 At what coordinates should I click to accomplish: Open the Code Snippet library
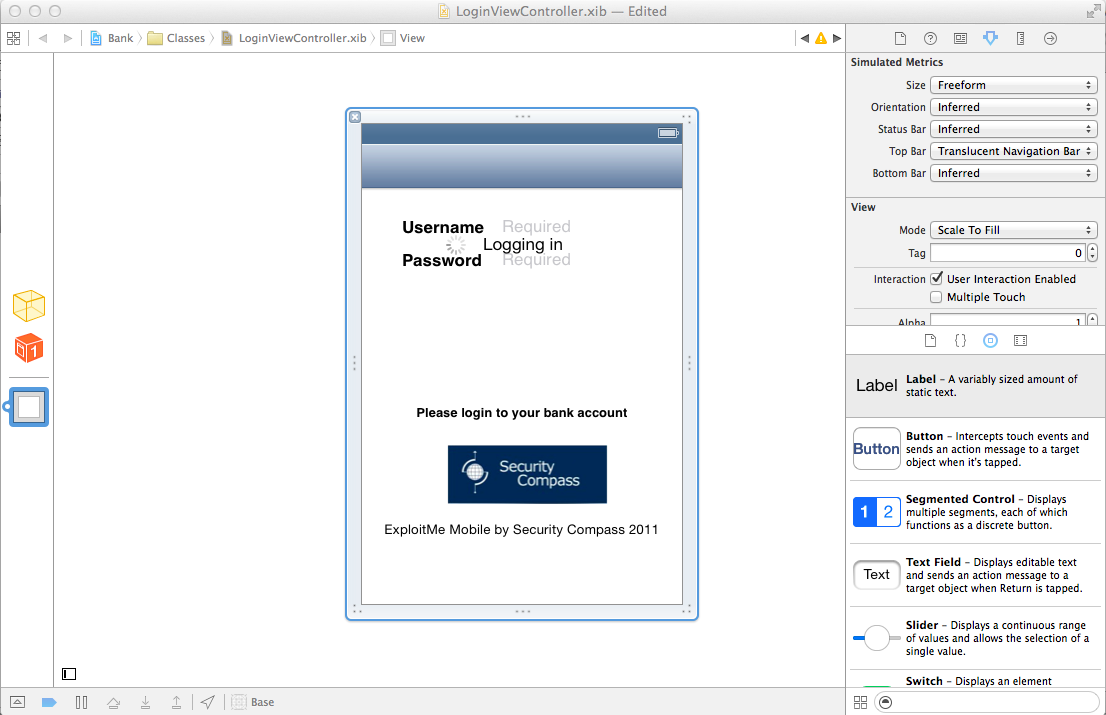point(960,341)
